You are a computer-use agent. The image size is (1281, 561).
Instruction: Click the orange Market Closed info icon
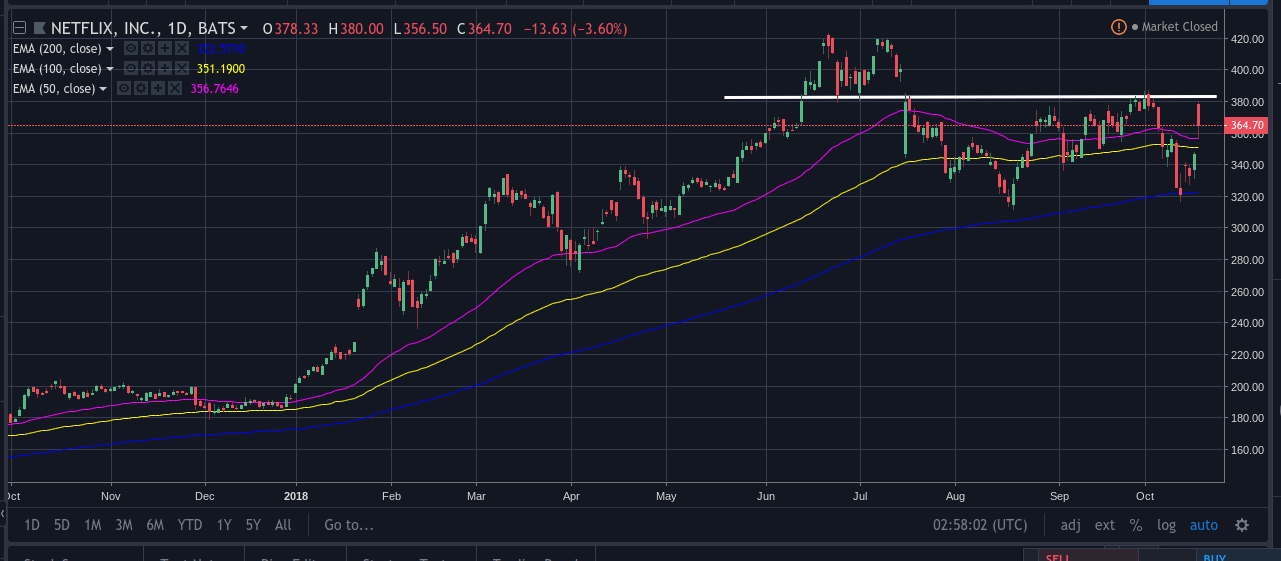click(x=1119, y=27)
